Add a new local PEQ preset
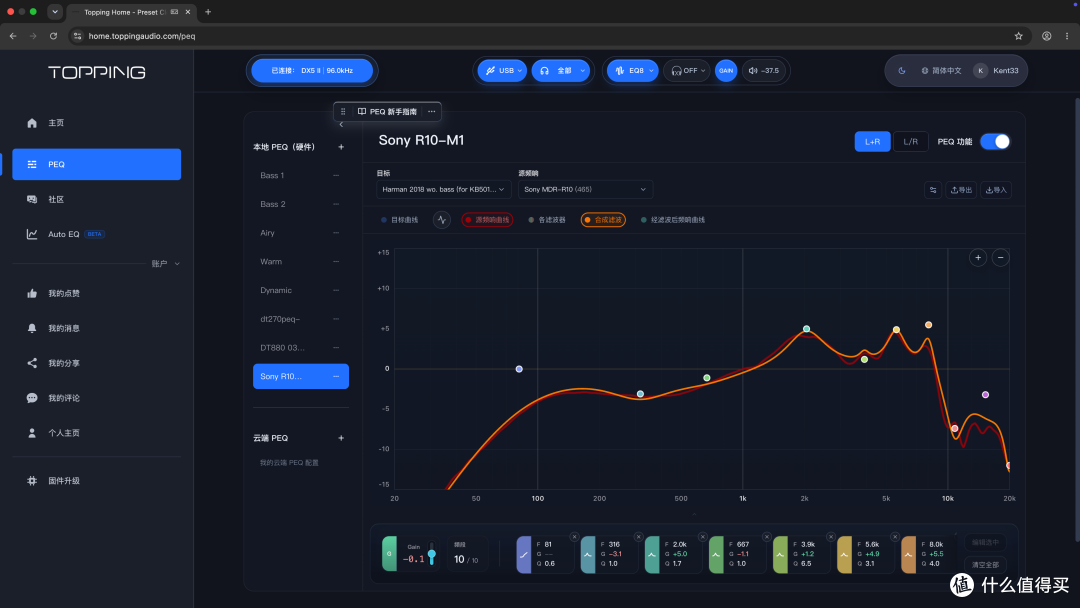 point(341,147)
